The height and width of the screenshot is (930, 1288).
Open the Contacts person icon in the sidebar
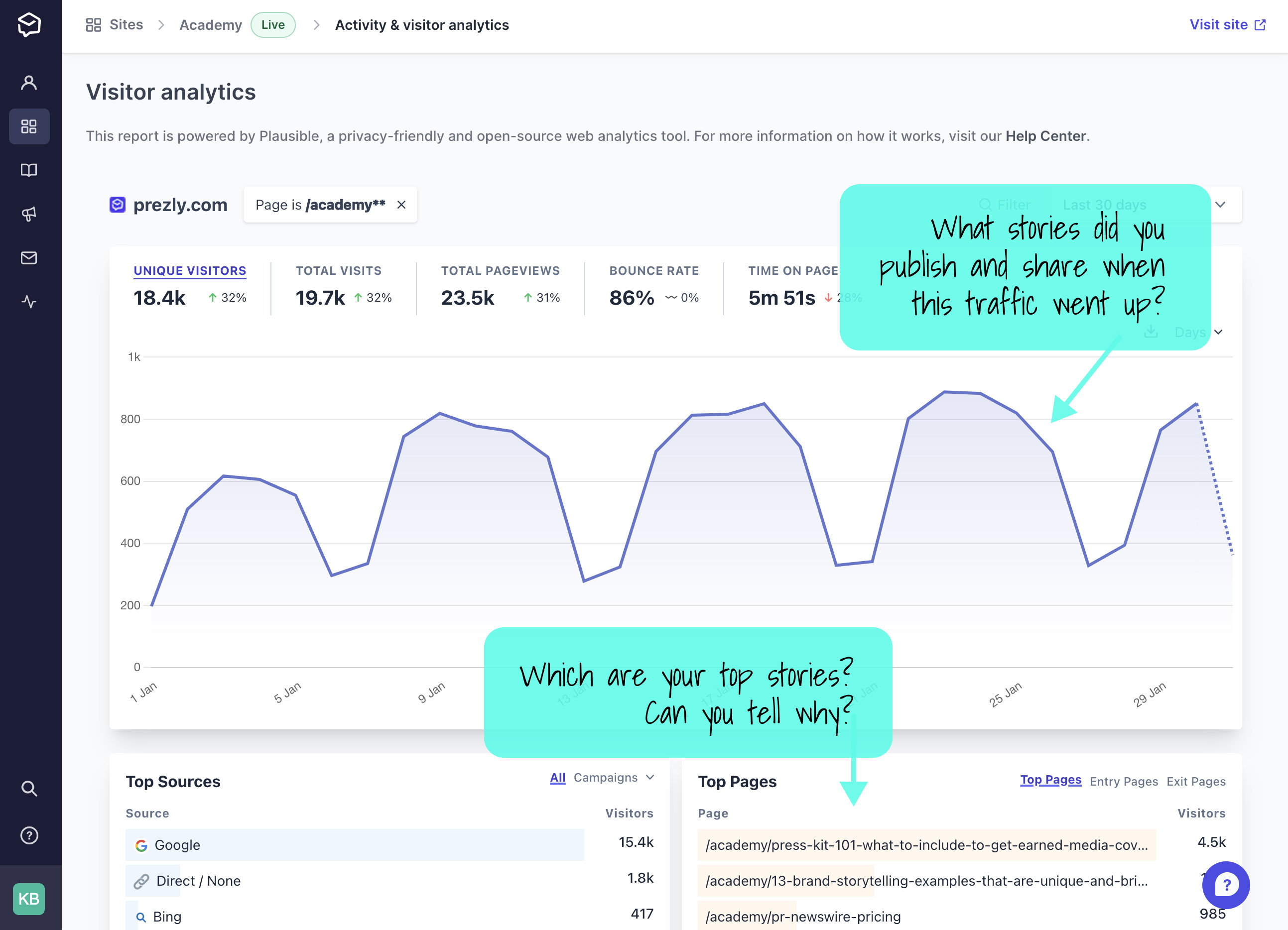click(x=29, y=83)
